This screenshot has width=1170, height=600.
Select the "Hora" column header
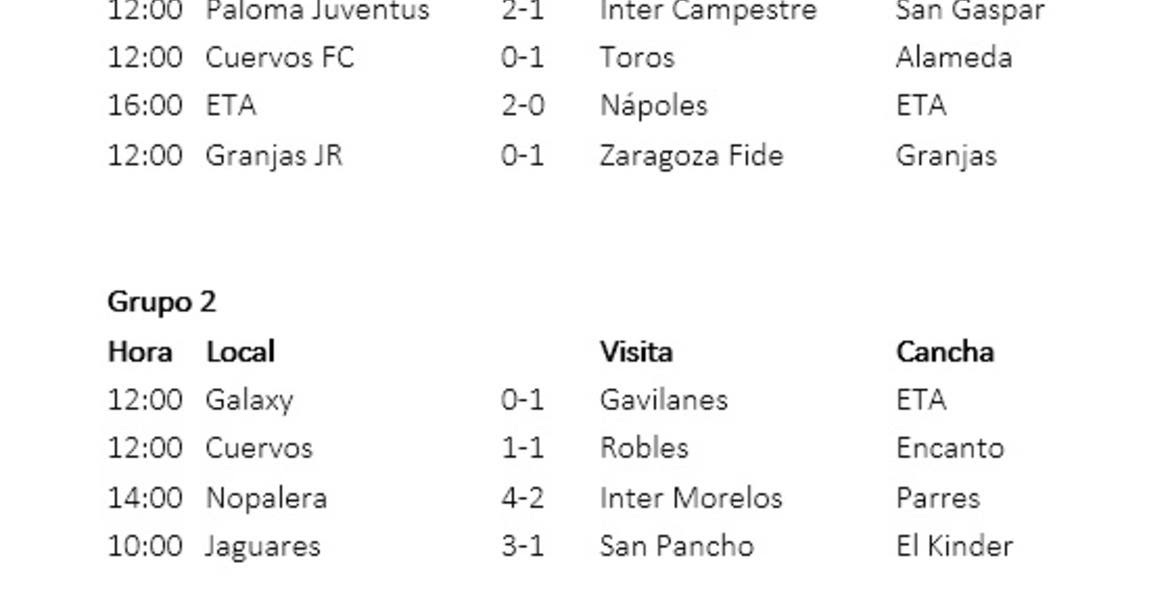point(139,352)
